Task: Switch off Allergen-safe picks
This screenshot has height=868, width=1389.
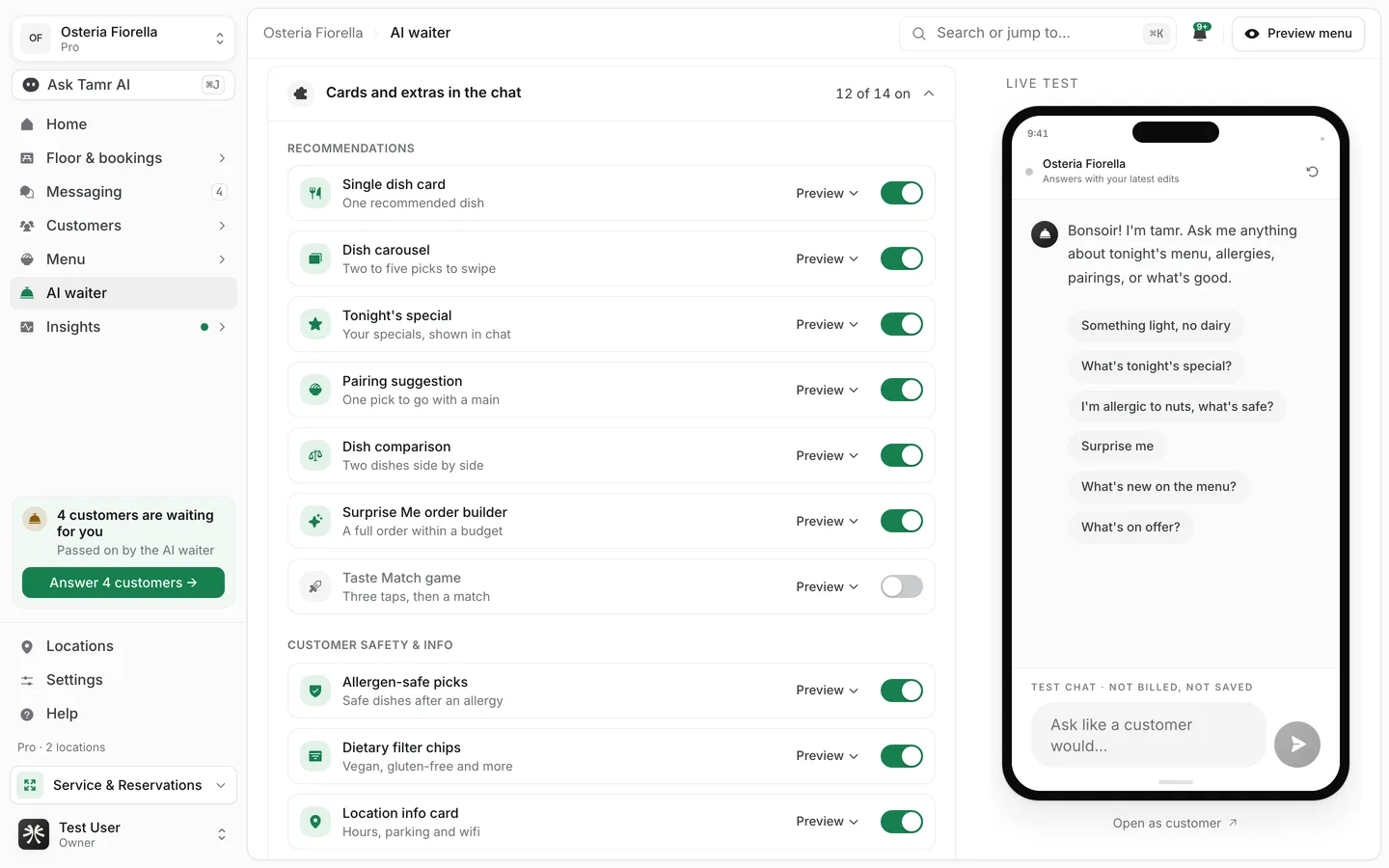Action: click(902, 691)
